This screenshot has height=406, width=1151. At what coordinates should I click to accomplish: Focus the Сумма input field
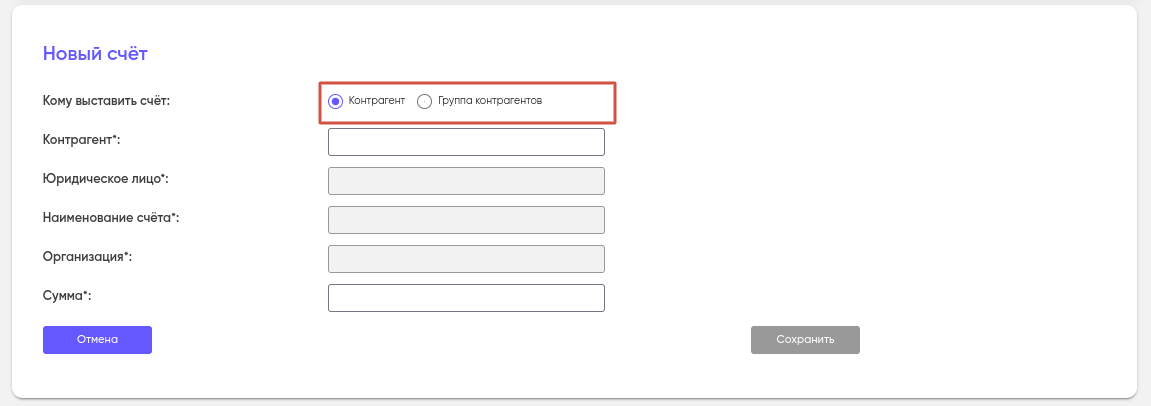pos(466,298)
